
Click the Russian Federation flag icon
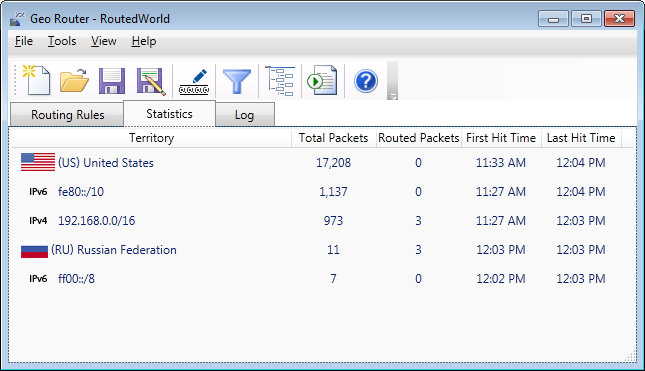pos(34,249)
